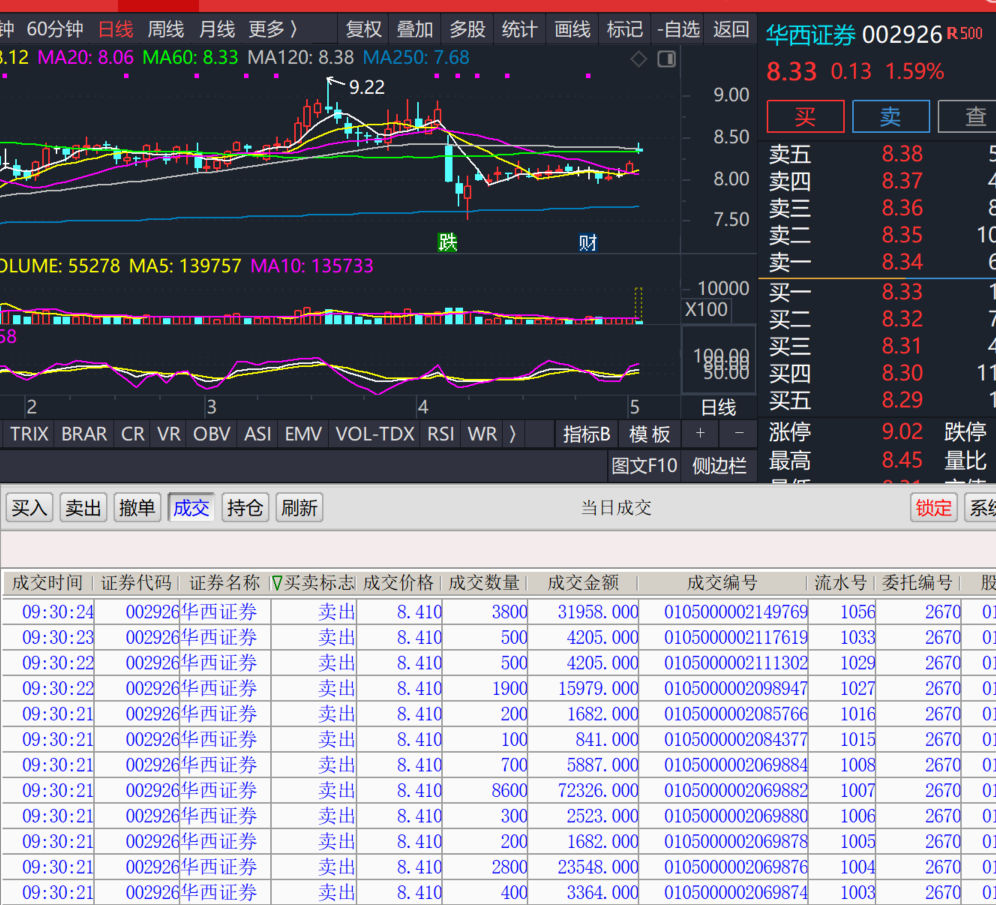Click the 标记 mark tool
The width and height of the screenshot is (996, 905).
(624, 29)
